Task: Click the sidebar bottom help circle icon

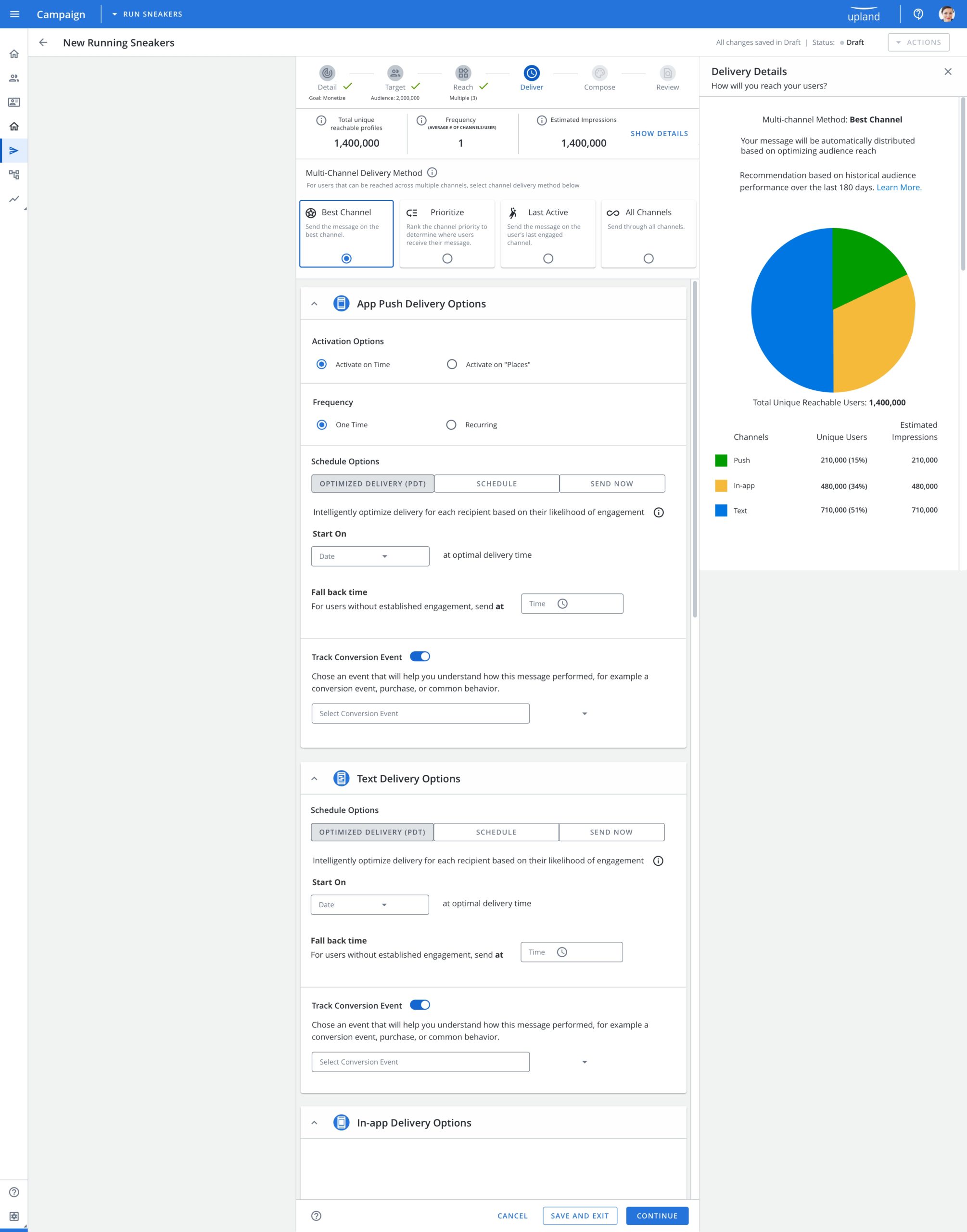Action: pyautogui.click(x=14, y=1193)
